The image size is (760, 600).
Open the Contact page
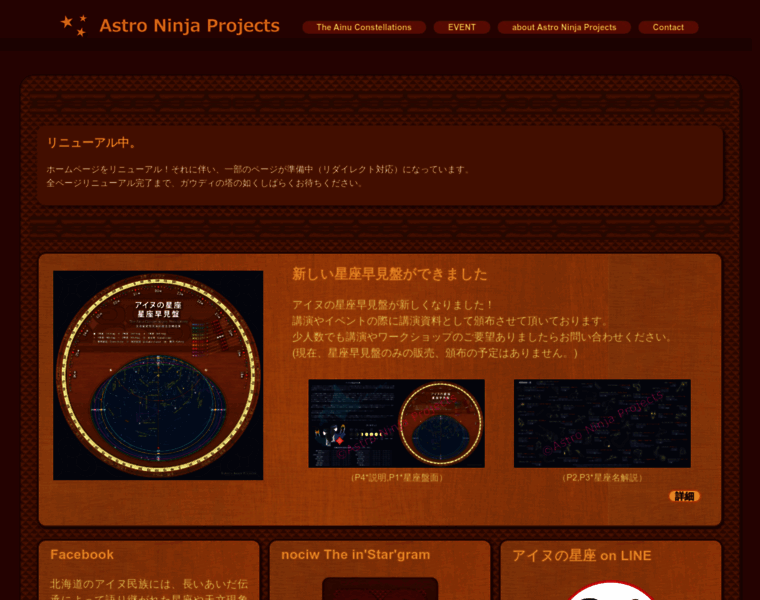coord(668,27)
